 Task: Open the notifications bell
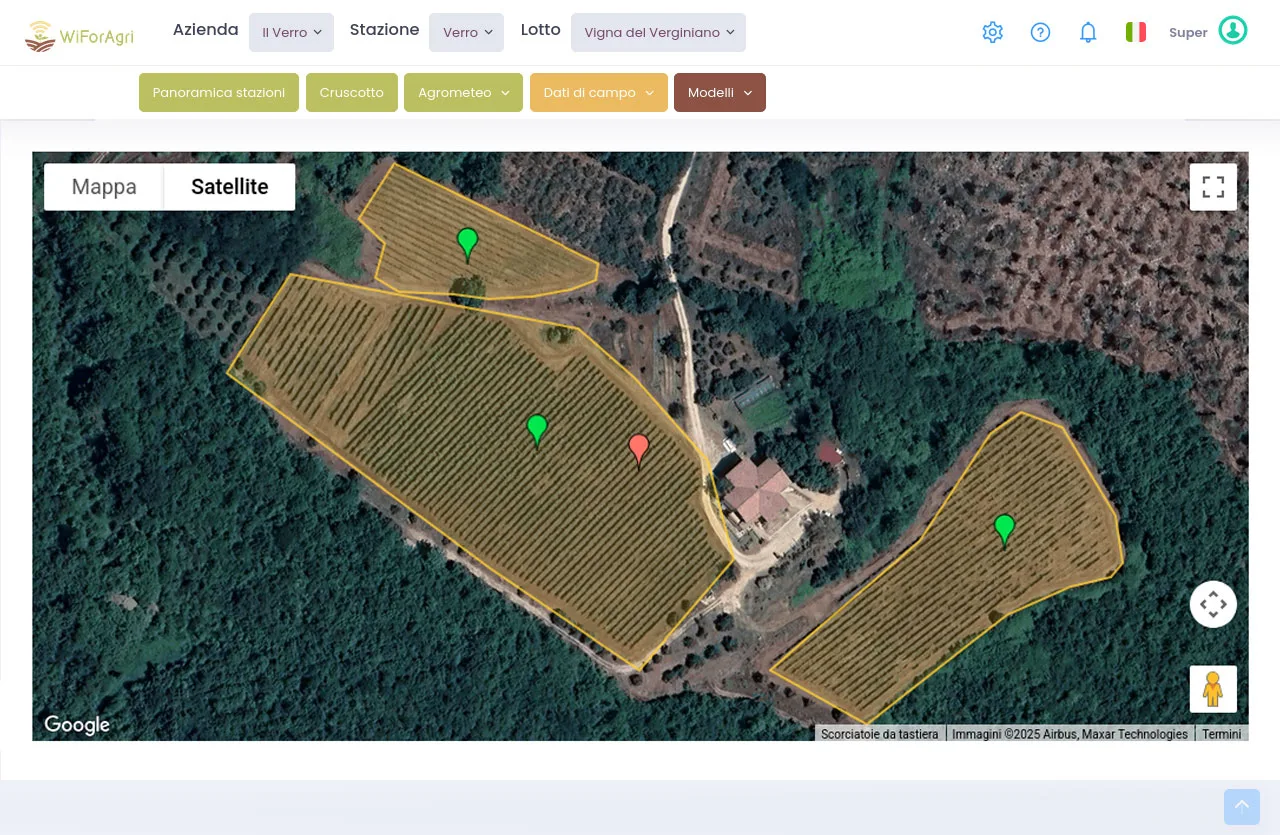point(1088,32)
